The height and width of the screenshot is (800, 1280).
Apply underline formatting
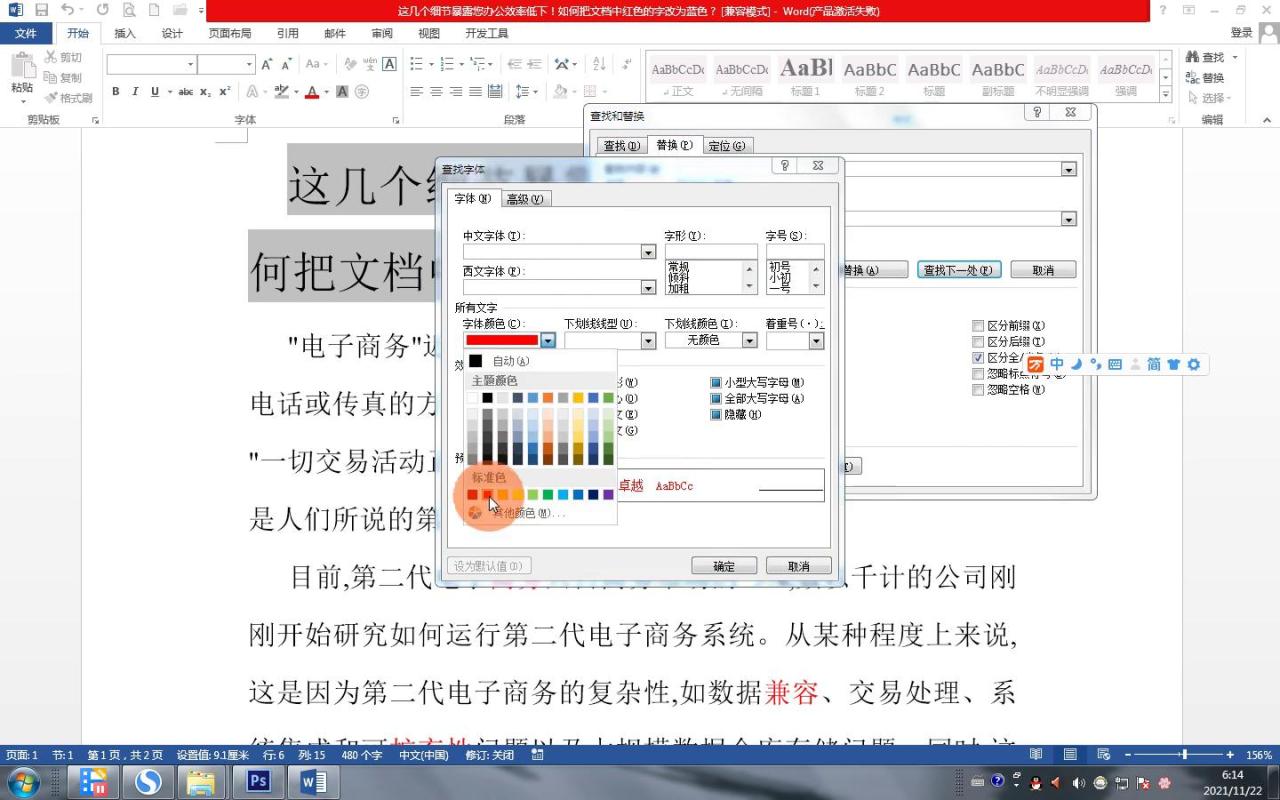pos(155,91)
